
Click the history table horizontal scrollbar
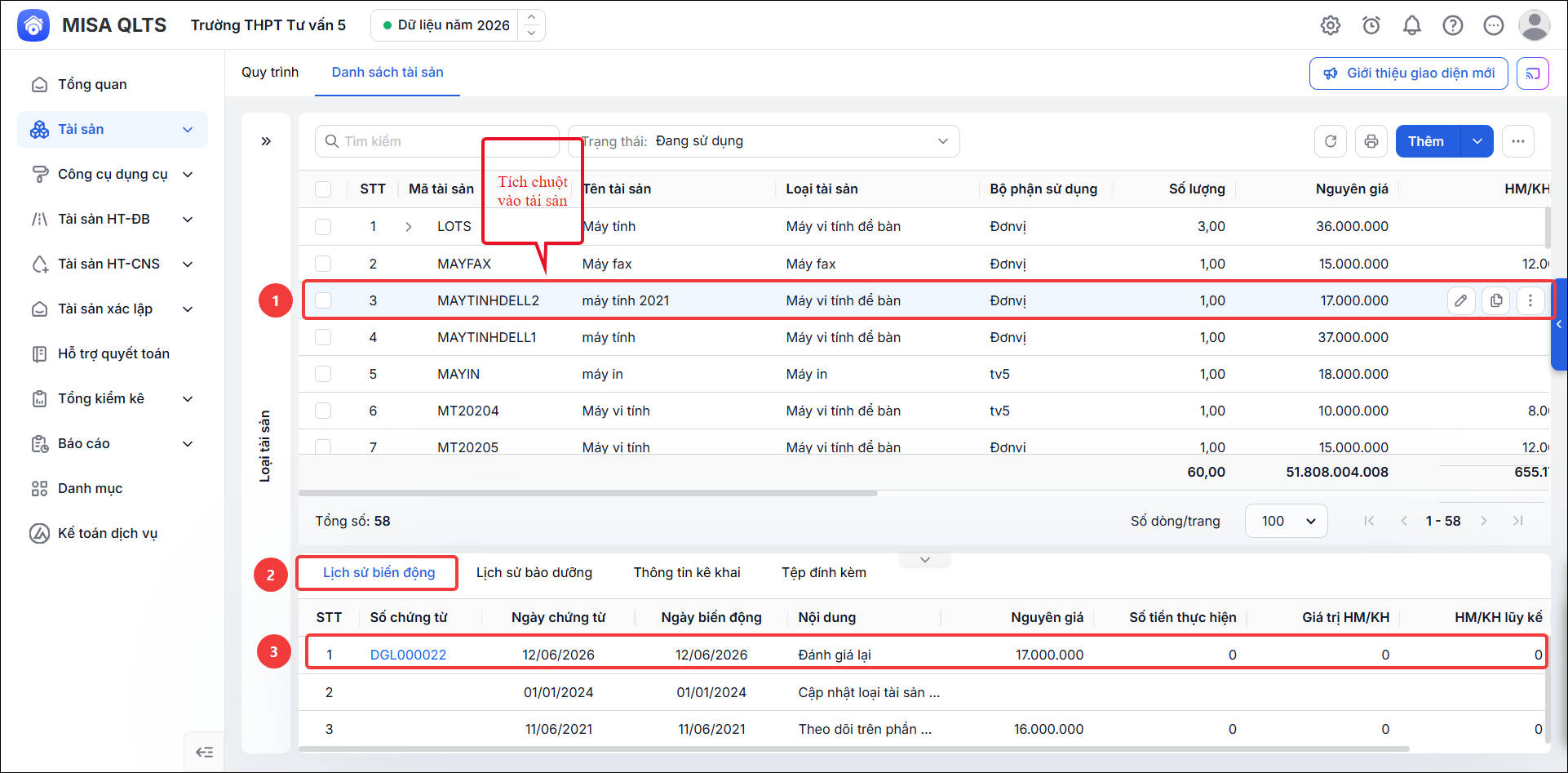[854, 749]
